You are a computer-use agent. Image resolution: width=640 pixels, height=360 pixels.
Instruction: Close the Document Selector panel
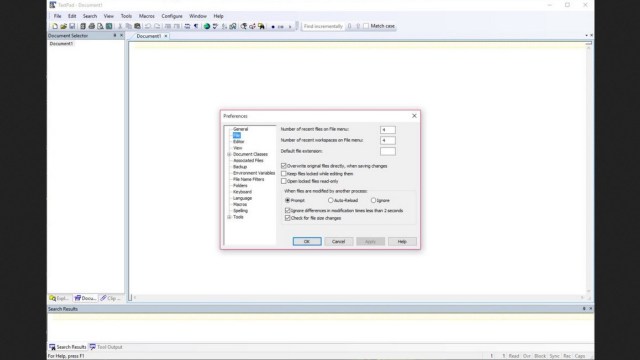121,36
